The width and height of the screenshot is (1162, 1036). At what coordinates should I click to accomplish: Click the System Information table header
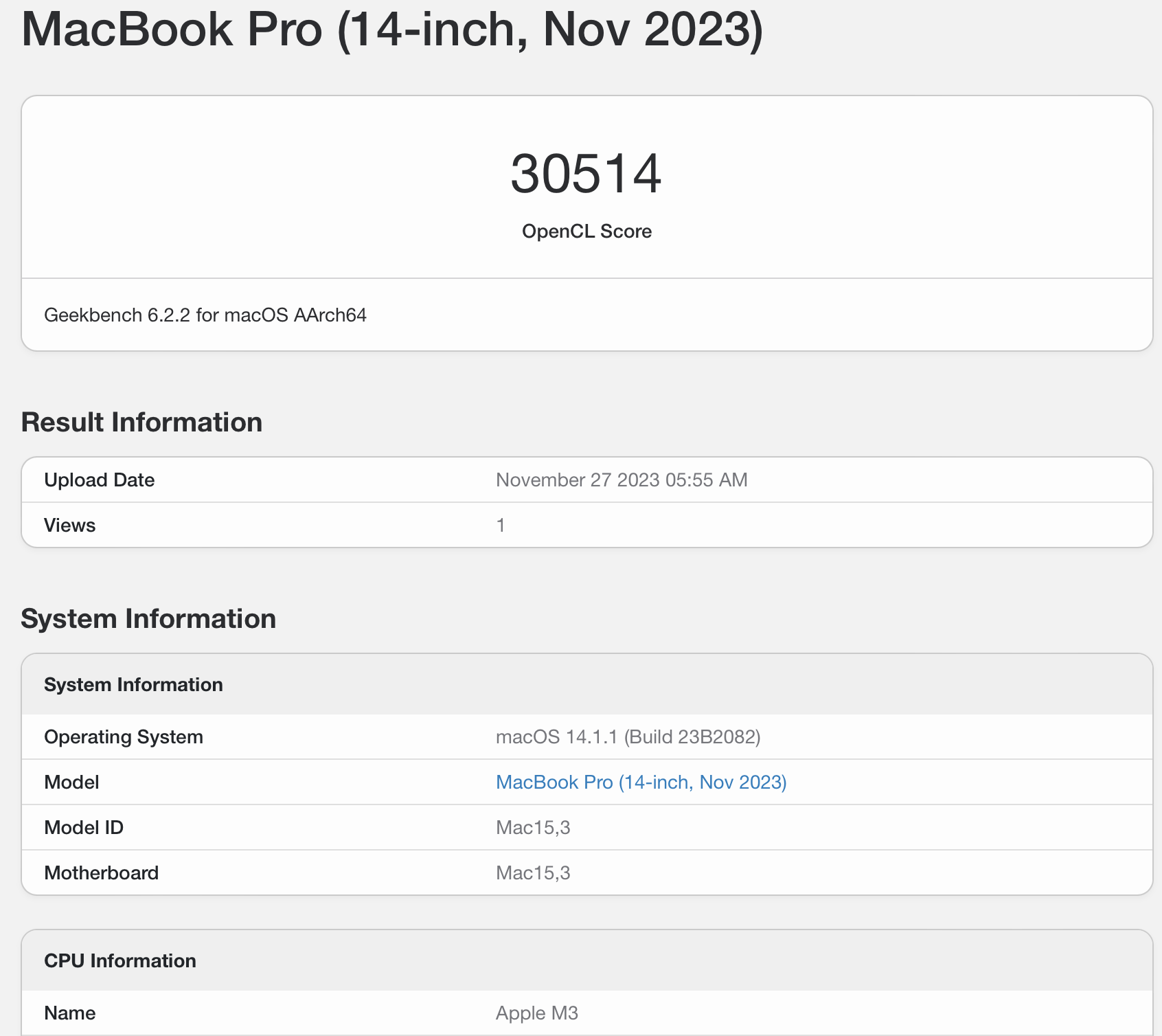[133, 684]
